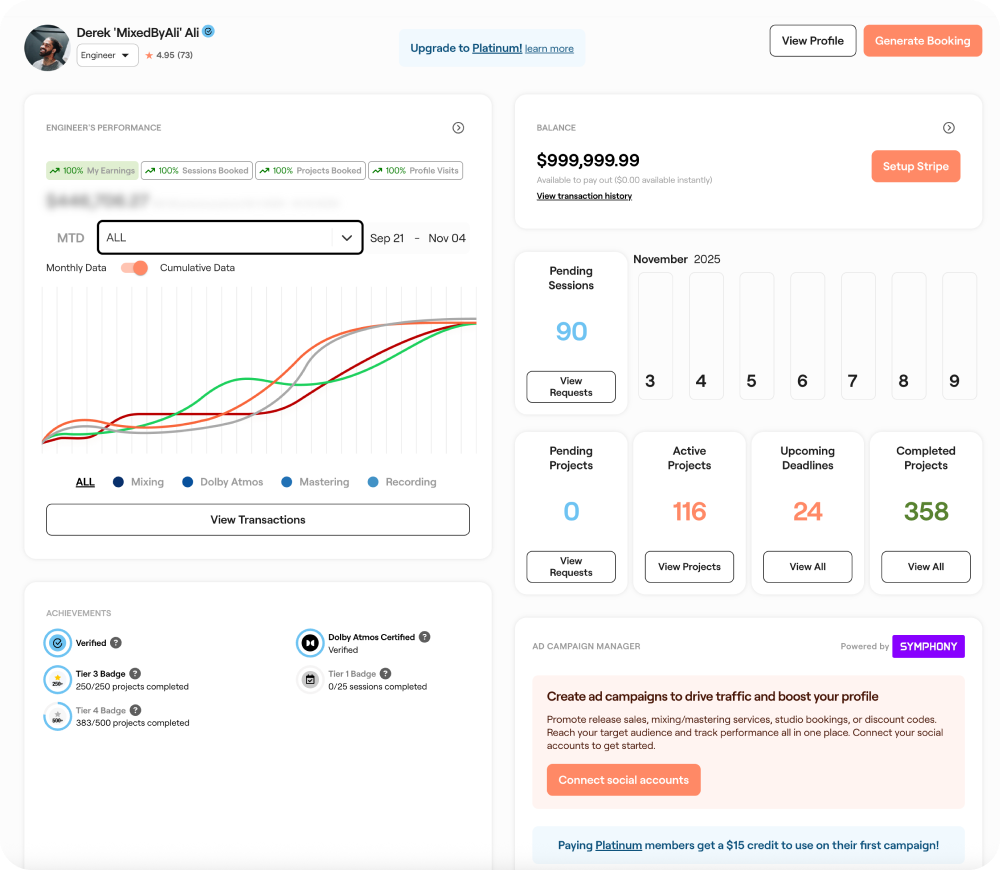Open Balance details arrow icon
Image resolution: width=1000 pixels, height=870 pixels.
point(949,128)
